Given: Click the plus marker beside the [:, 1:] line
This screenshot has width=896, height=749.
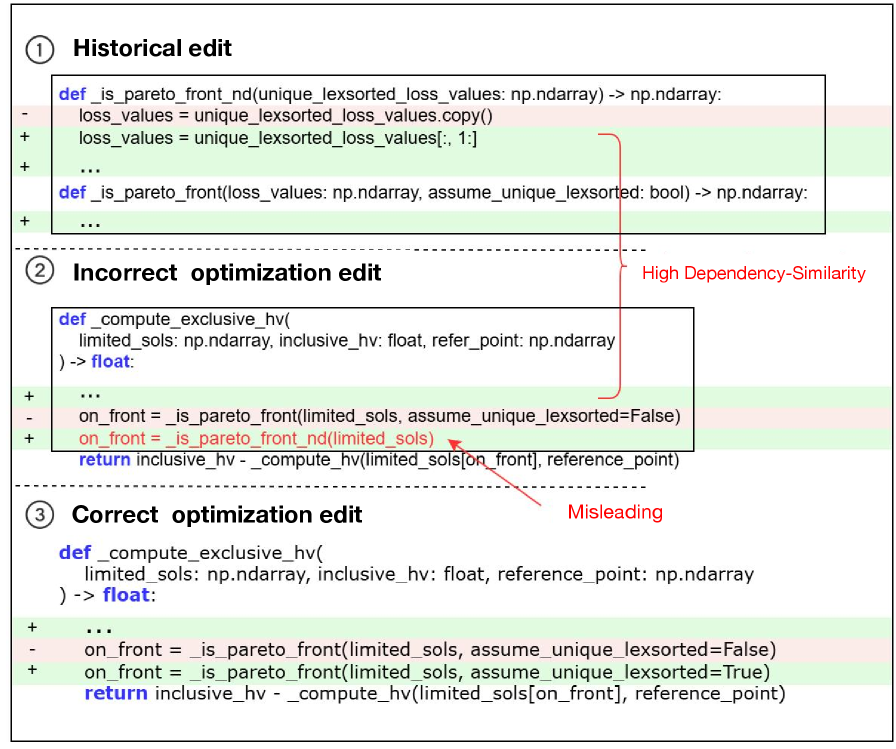Looking at the screenshot, I should [x=25, y=139].
